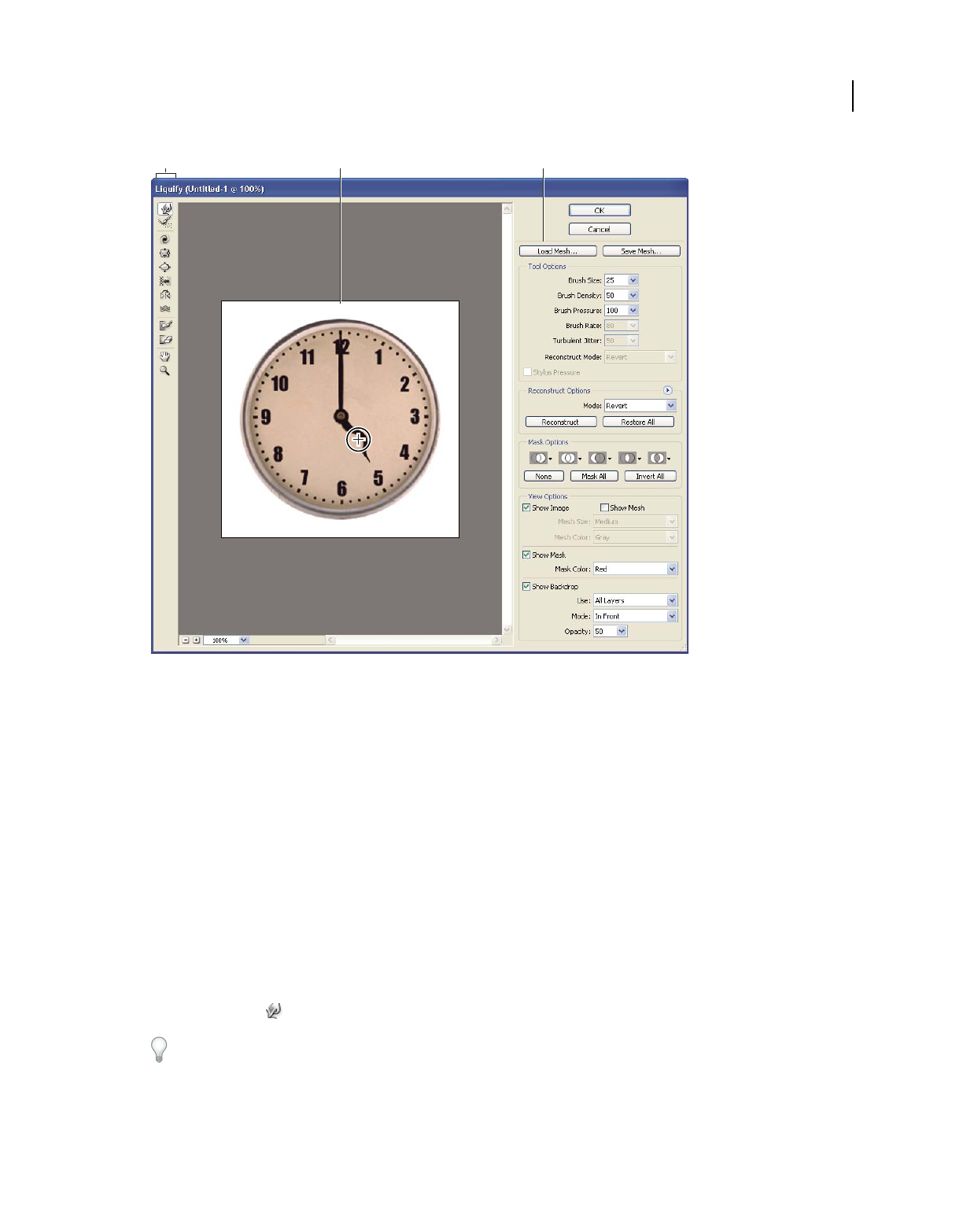This screenshot has height=1232, width=963.
Task: Click zoom out minus button
Action: tap(186, 640)
